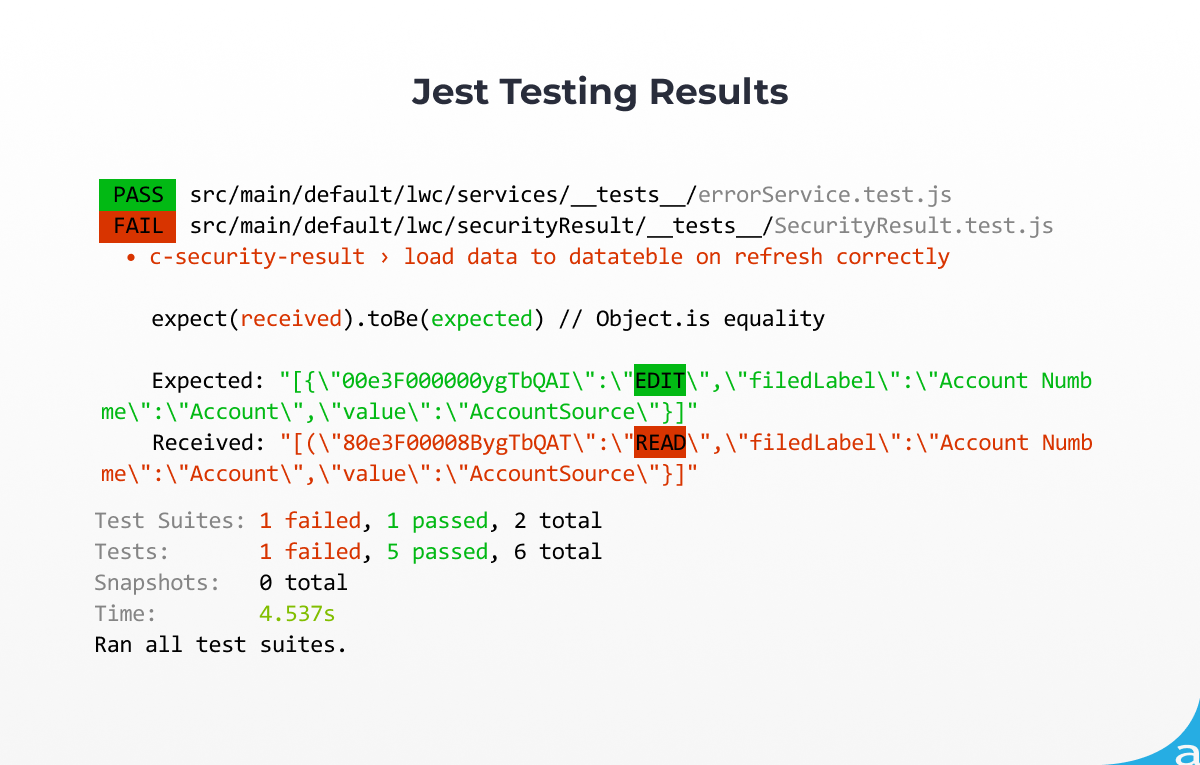Image resolution: width=1200 pixels, height=765 pixels.
Task: Click the green PASS badge
Action: [x=138, y=195]
